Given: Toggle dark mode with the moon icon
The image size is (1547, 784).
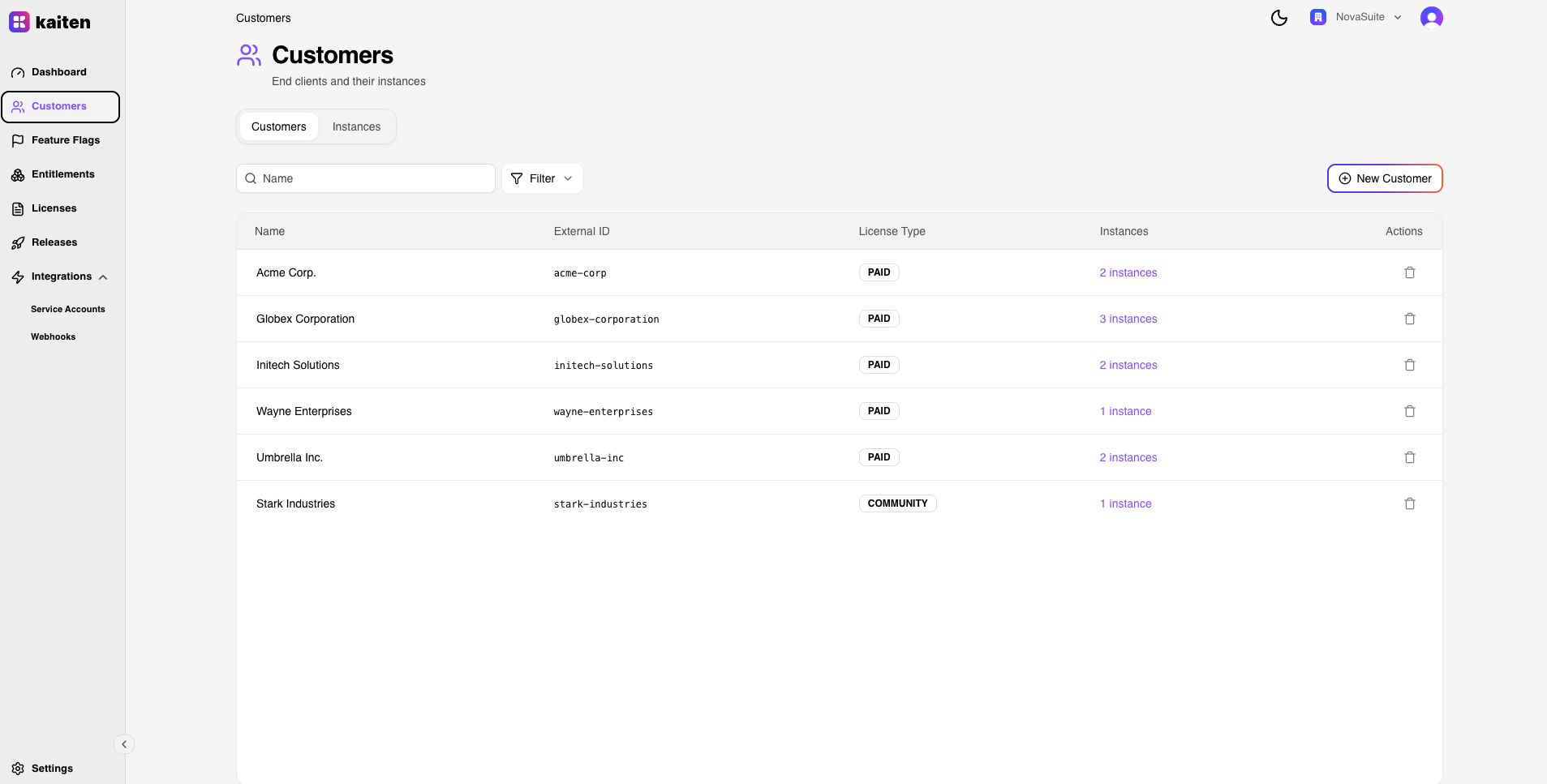Looking at the screenshot, I should 1278,18.
